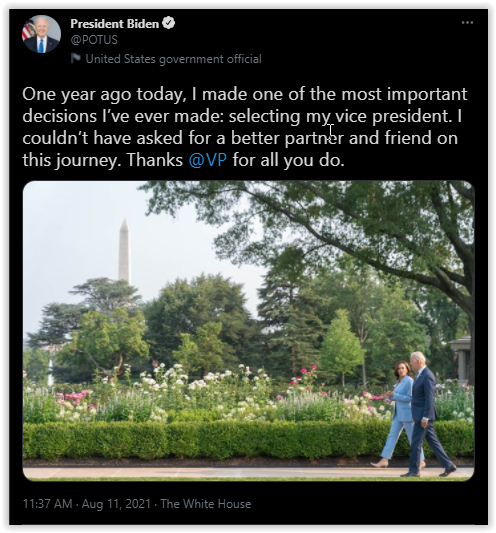Viewport: 496px width, 533px height.
Task: Click the "One year ago today" opening text
Action: [x=104, y=94]
